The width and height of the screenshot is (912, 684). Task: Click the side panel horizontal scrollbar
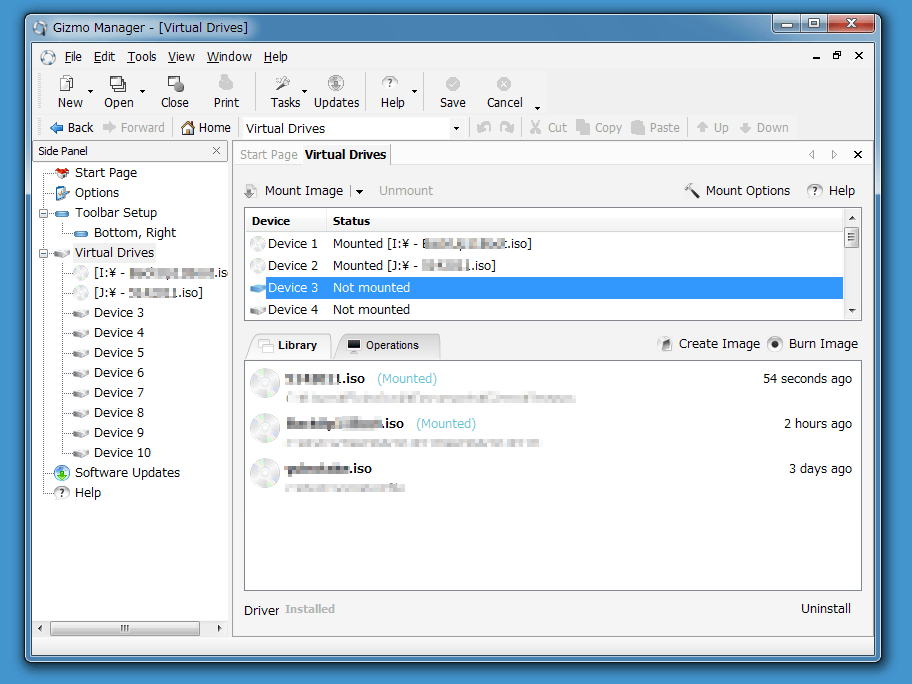point(124,628)
